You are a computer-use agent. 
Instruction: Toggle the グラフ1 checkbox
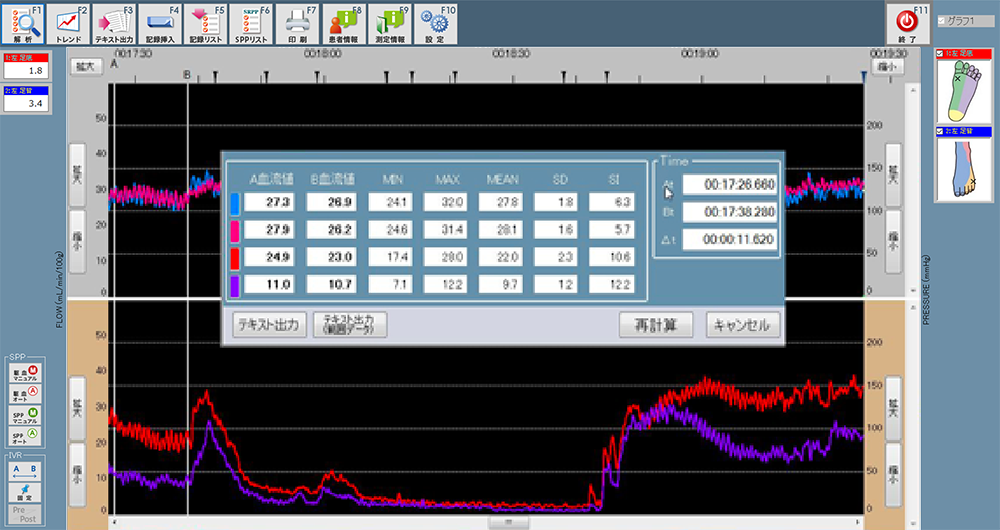[x=940, y=21]
